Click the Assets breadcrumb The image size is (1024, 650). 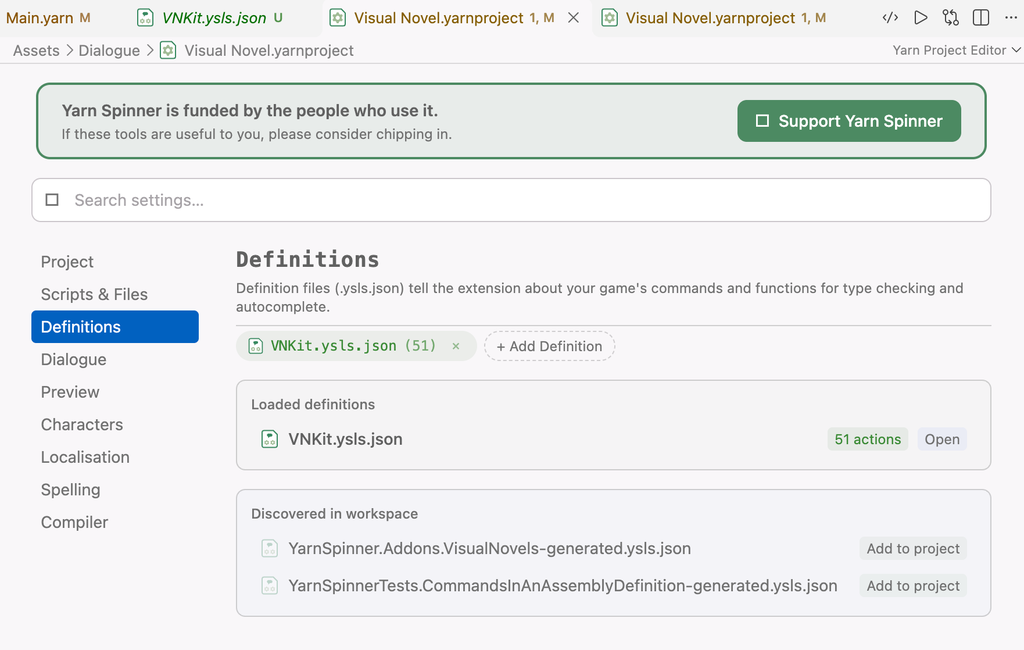pos(36,50)
